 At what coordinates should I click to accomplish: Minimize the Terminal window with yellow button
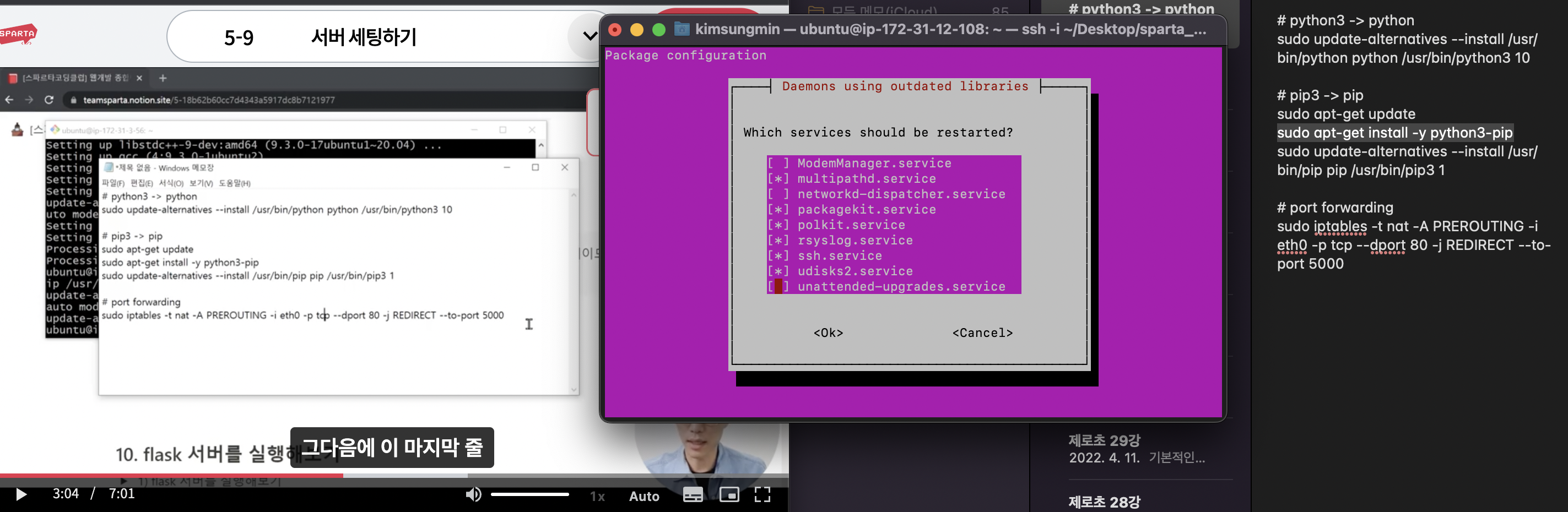click(637, 29)
